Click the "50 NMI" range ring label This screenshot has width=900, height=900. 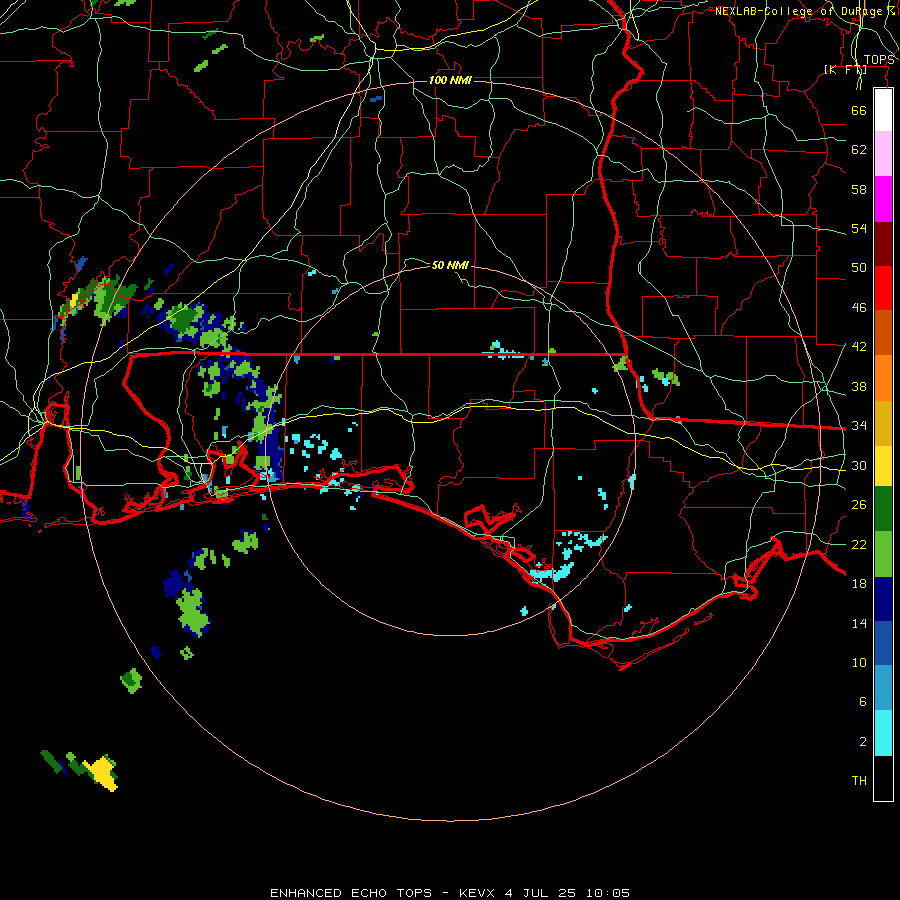point(450,265)
